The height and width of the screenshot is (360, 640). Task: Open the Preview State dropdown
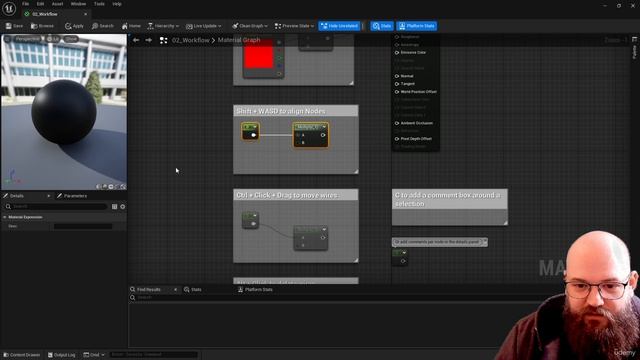tap(294, 26)
